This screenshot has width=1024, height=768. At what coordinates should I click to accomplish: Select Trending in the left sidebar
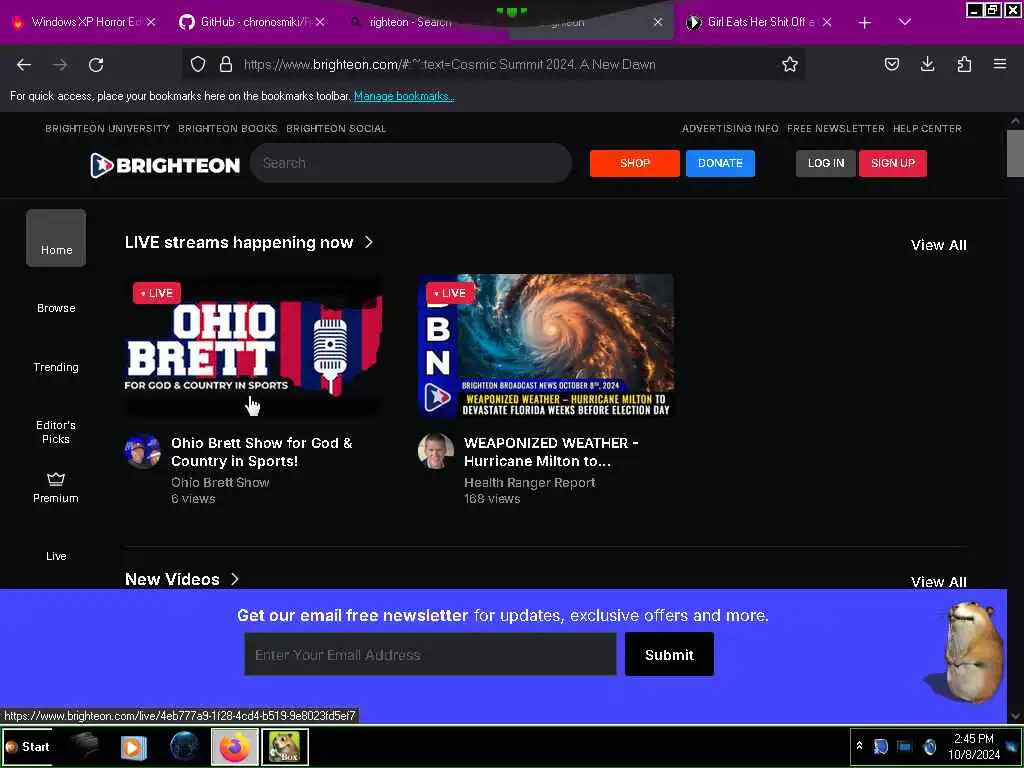(56, 367)
